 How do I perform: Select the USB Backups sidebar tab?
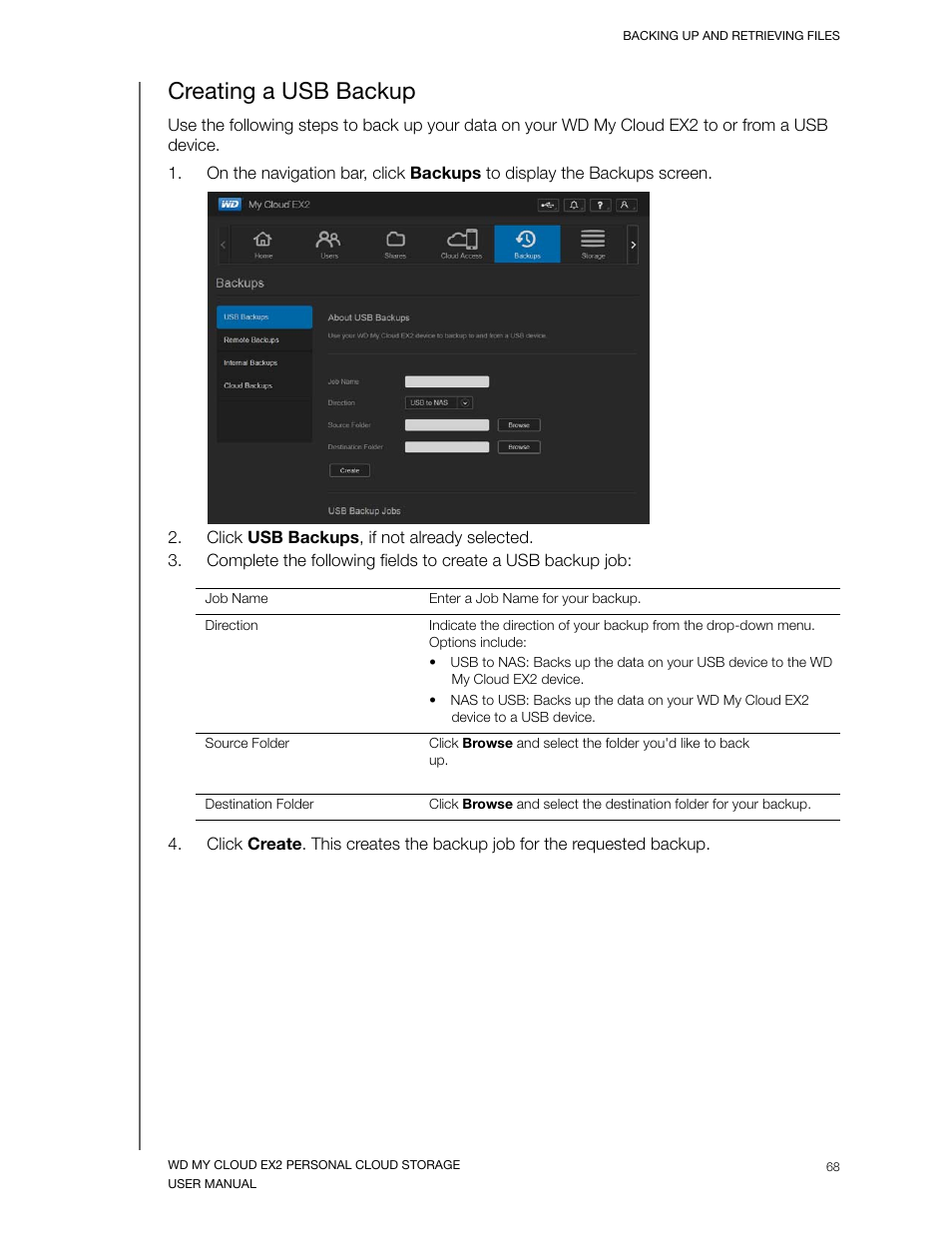tap(264, 316)
